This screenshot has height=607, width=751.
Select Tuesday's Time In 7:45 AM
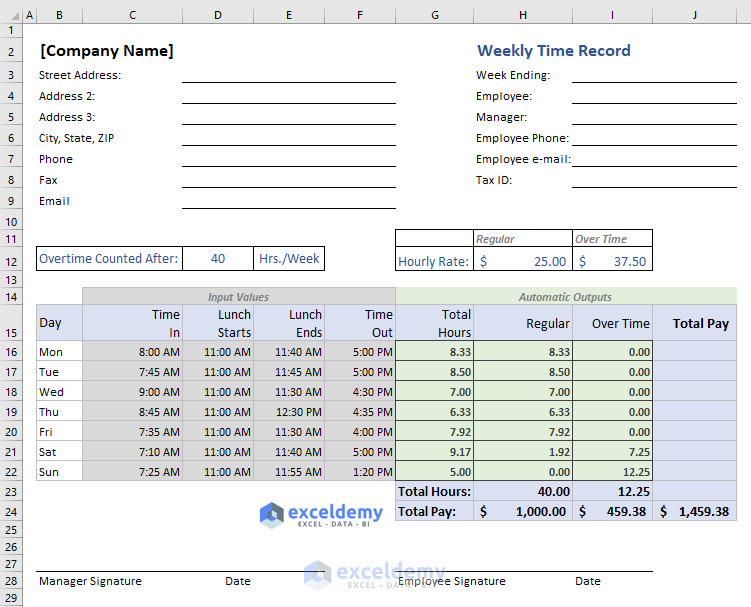point(132,372)
